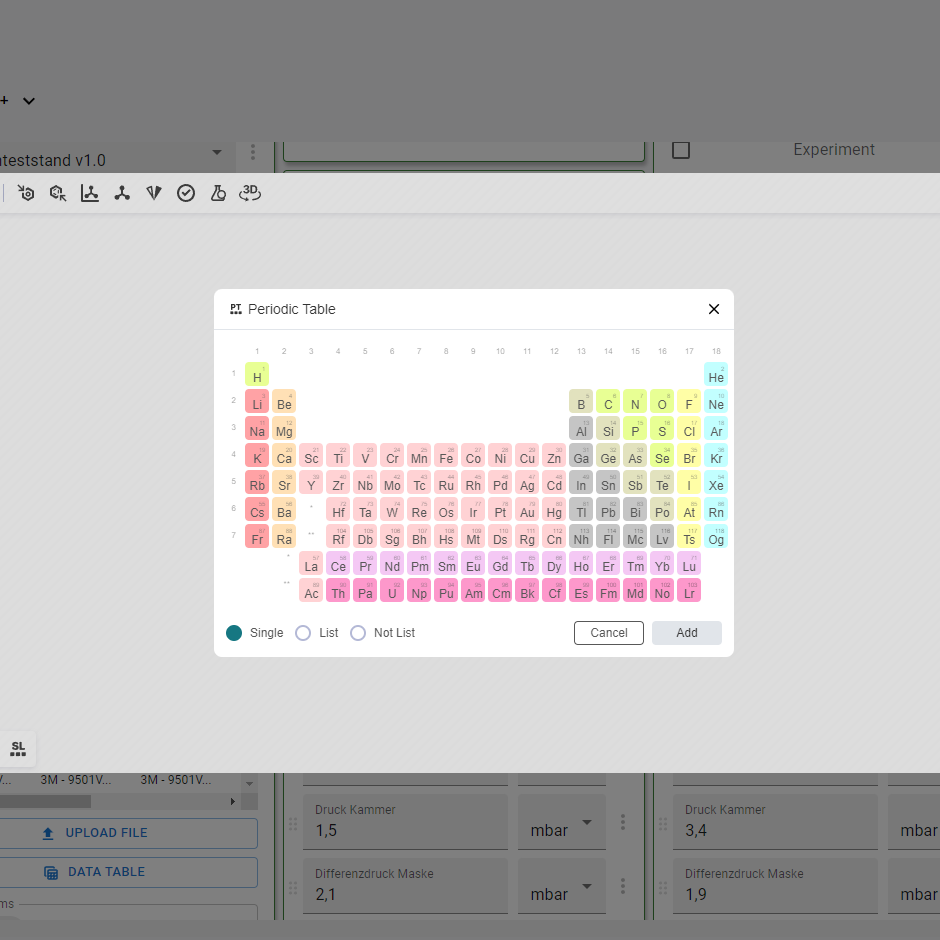This screenshot has height=940, width=940.
Task: Open the 3D Viewer tool
Action: click(250, 193)
